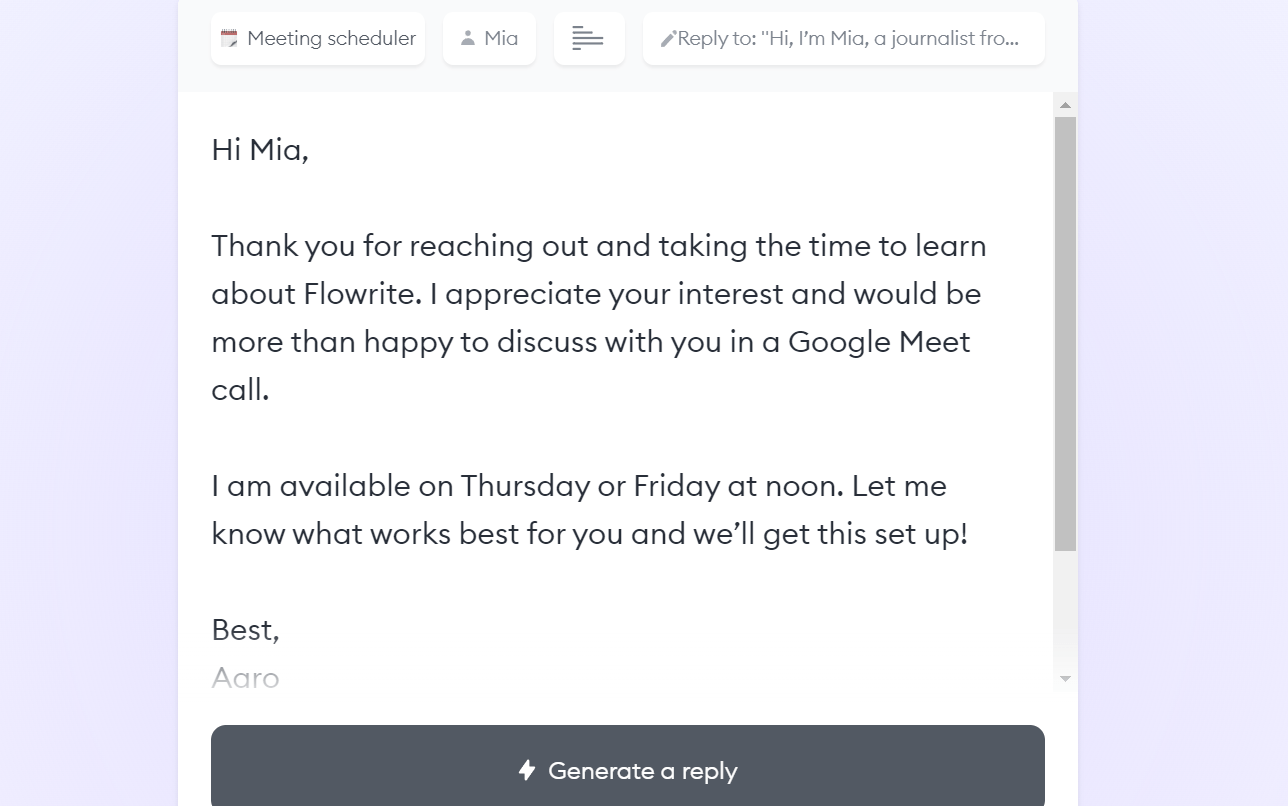Click the "Best," sign-off line
The width and height of the screenshot is (1288, 806).
click(x=245, y=630)
